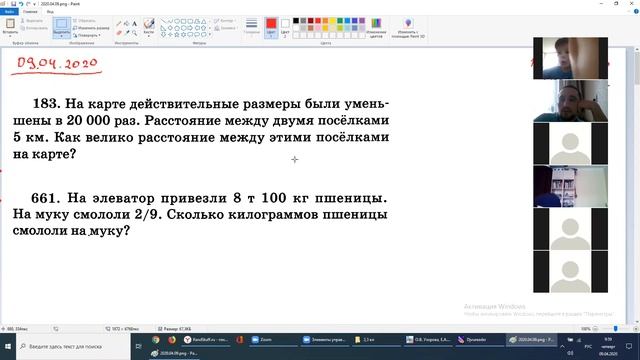640x360 pixels.
Task: Select the Text tool (A)
Action: pyautogui.click(x=134, y=24)
